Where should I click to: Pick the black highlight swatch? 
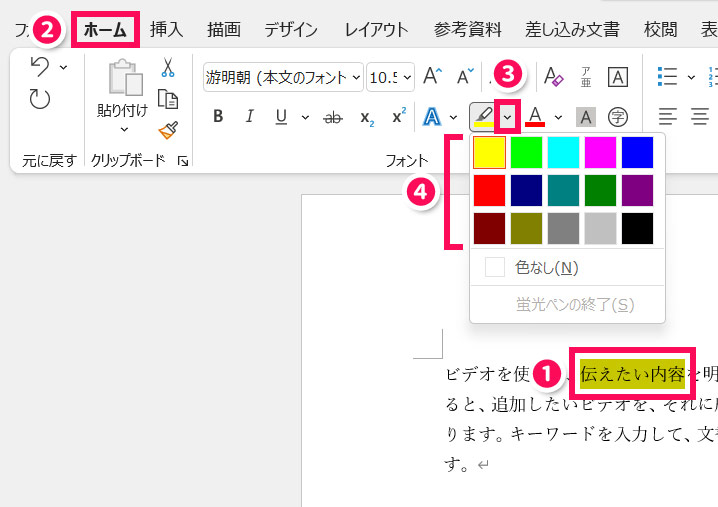pyautogui.click(x=637, y=229)
